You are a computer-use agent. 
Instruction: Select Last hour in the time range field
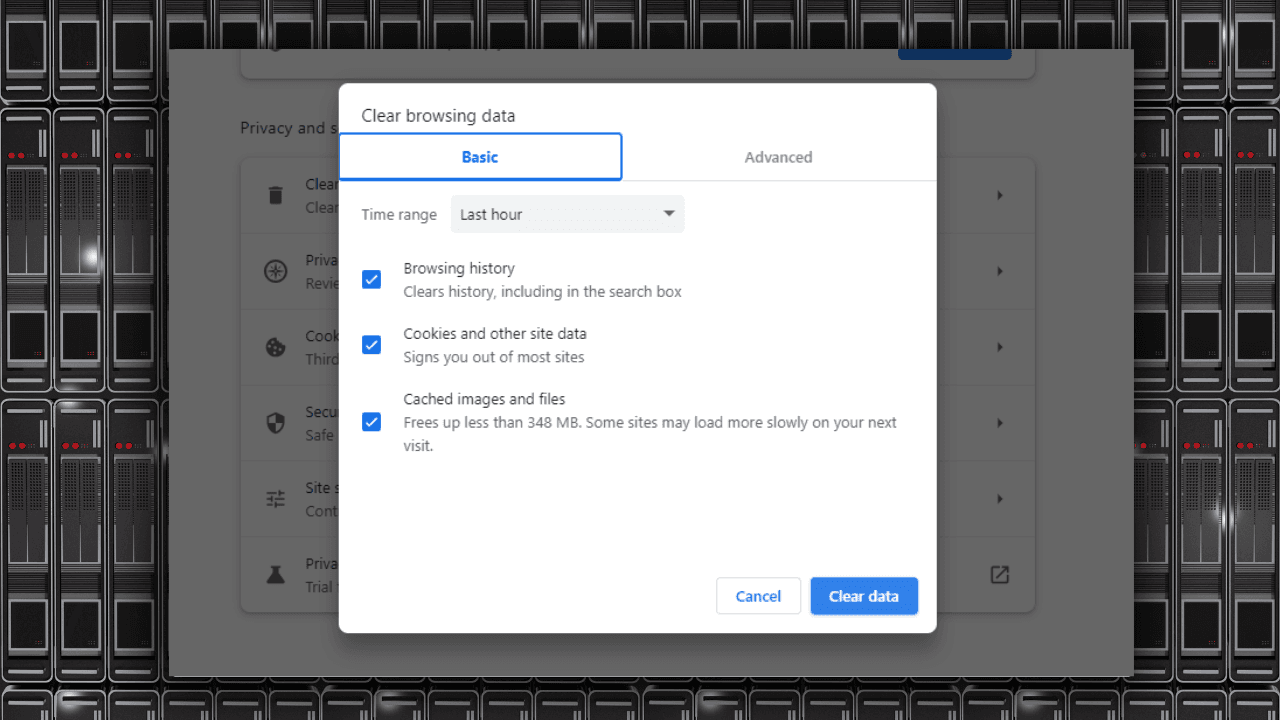[x=567, y=214]
